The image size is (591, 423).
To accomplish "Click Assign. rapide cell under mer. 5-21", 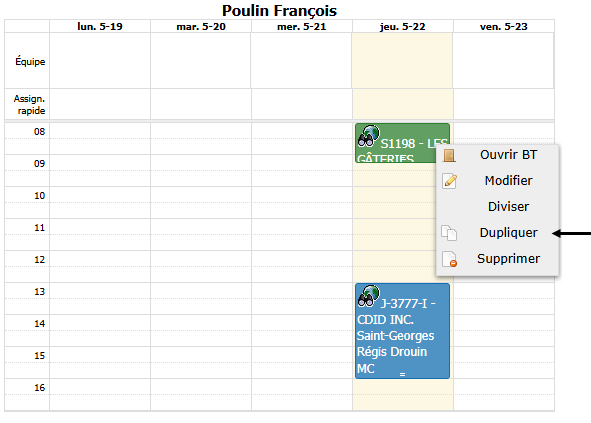I will (x=302, y=104).
